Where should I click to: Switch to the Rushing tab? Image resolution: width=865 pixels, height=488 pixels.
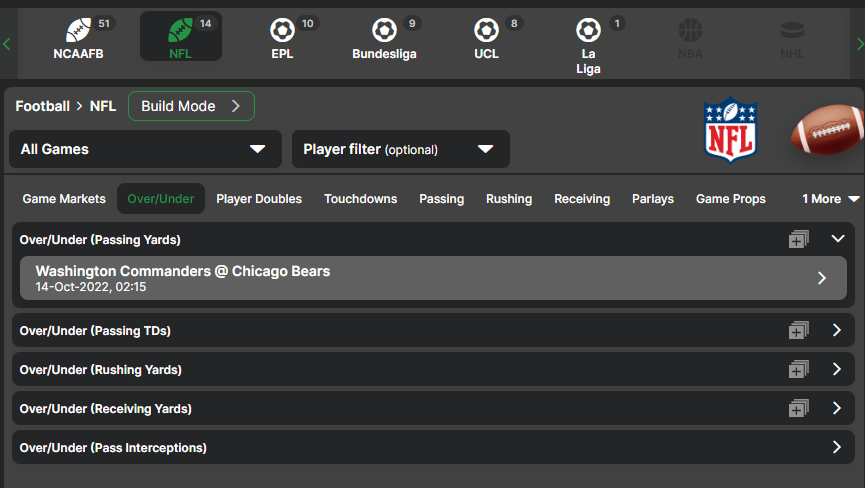(509, 199)
